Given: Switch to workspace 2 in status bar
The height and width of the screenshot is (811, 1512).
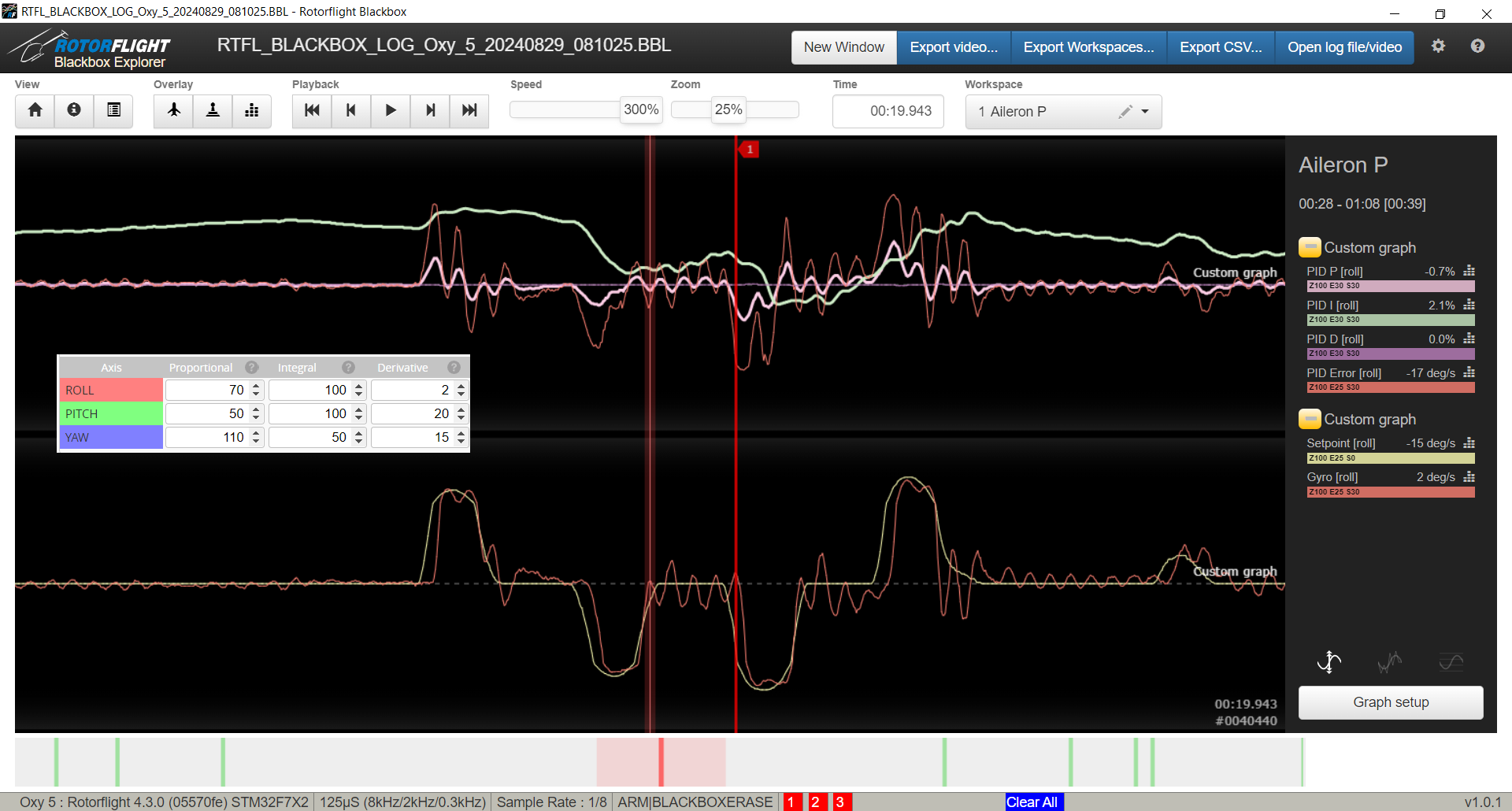Looking at the screenshot, I should (816, 802).
